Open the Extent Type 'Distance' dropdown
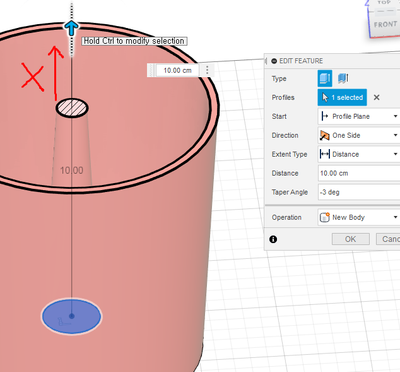Image resolution: width=400 pixels, height=372 pixels. [359, 154]
